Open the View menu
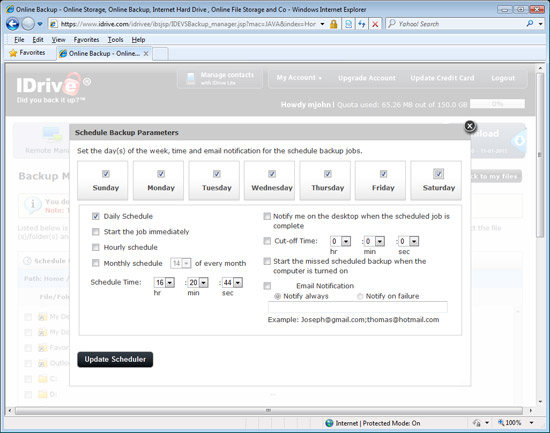 [x=58, y=40]
